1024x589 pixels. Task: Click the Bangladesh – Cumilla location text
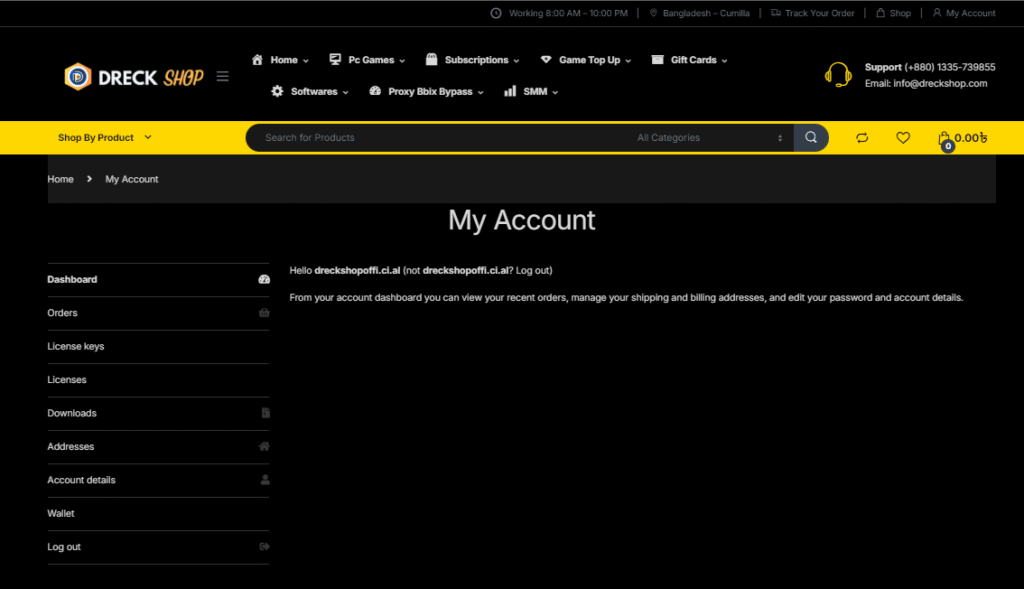pos(706,13)
